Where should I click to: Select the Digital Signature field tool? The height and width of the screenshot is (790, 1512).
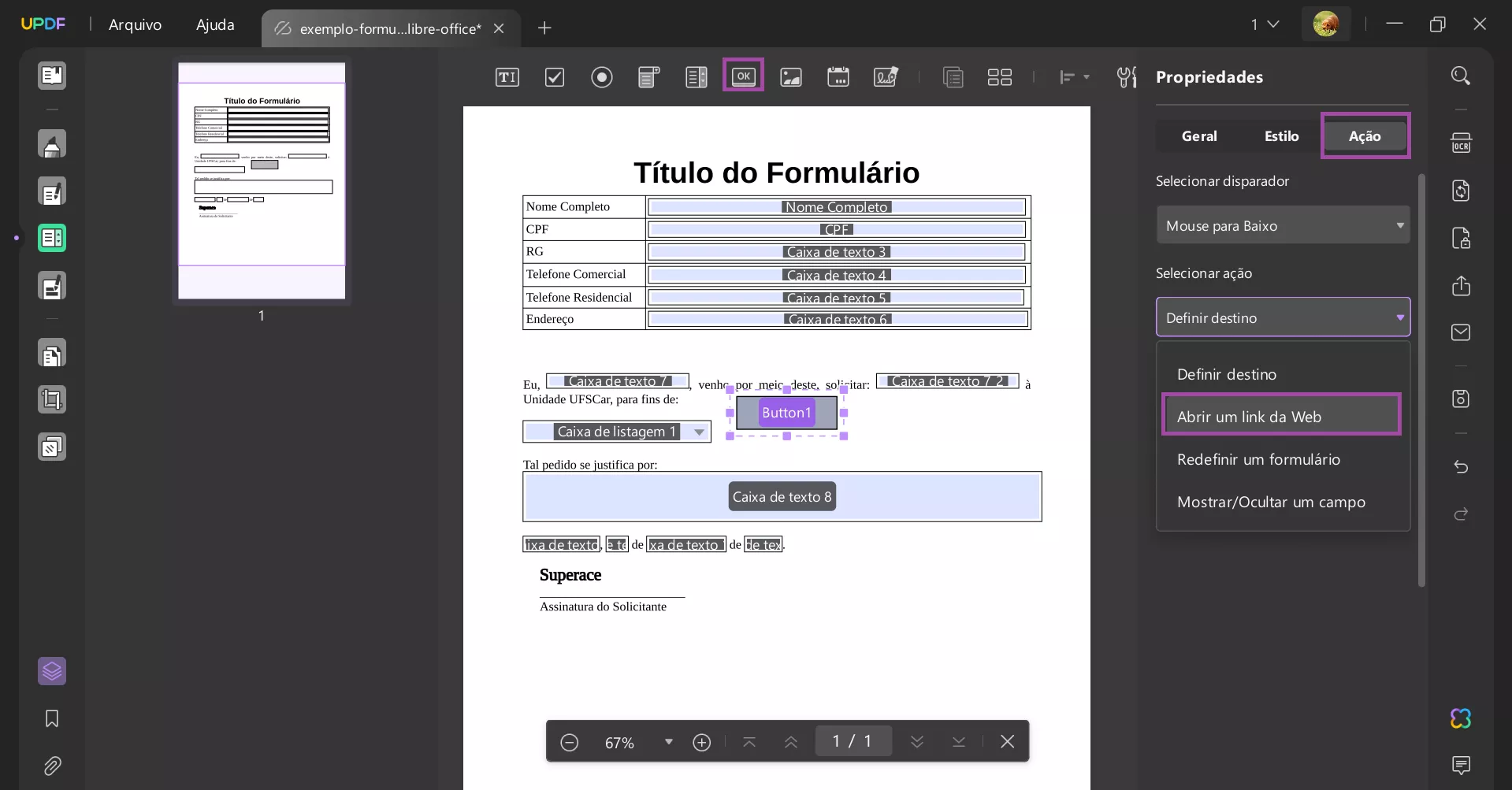[886, 76]
